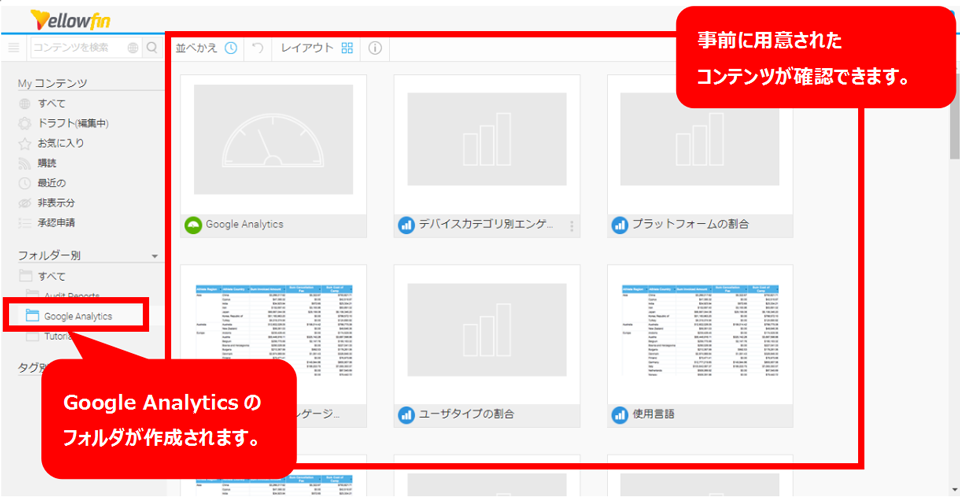Screen dimensions: 960x499
Task: Click the Google Analytics folder icon
Action: (32, 315)
